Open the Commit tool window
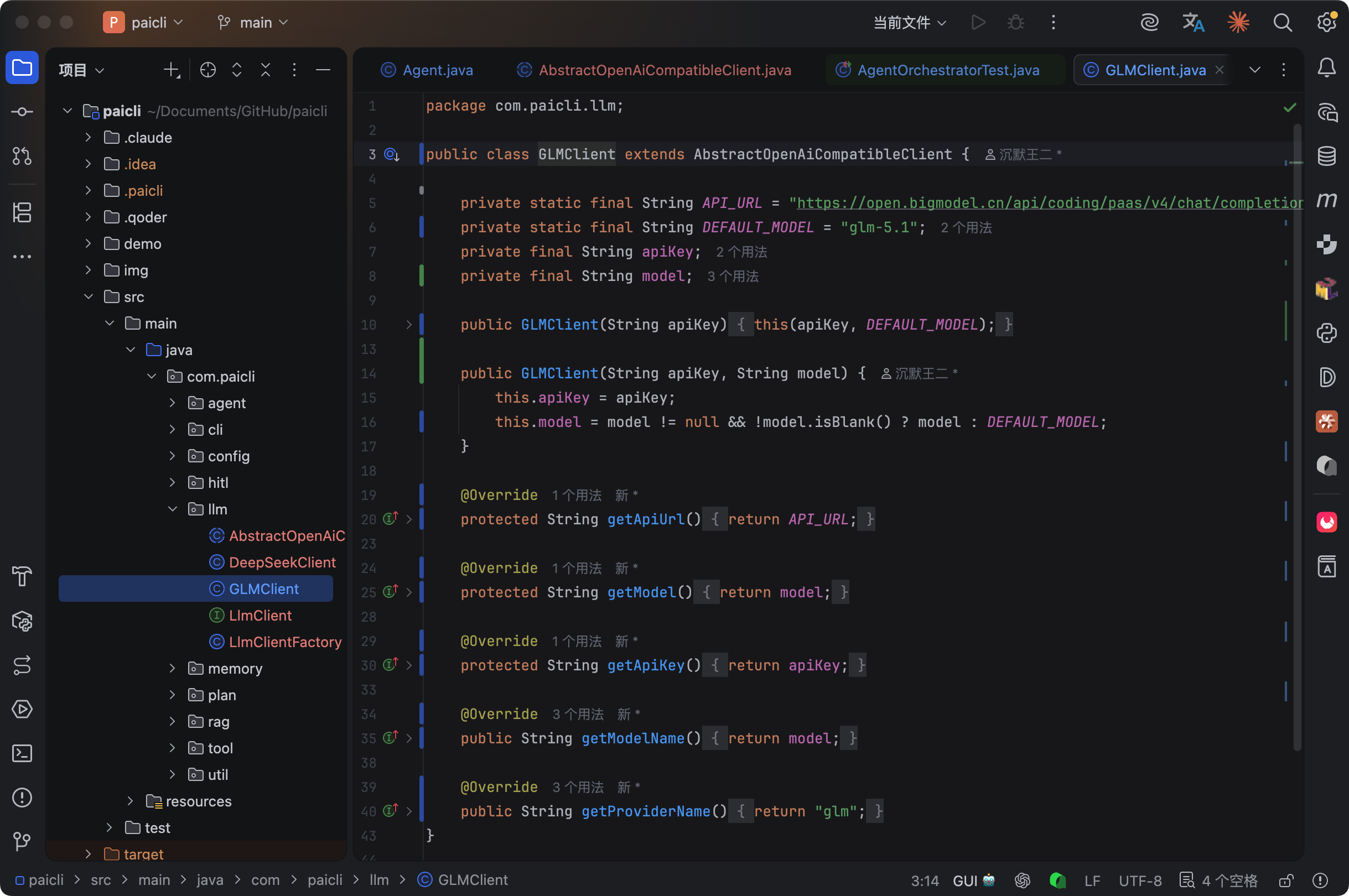1349x896 pixels. pos(22,112)
